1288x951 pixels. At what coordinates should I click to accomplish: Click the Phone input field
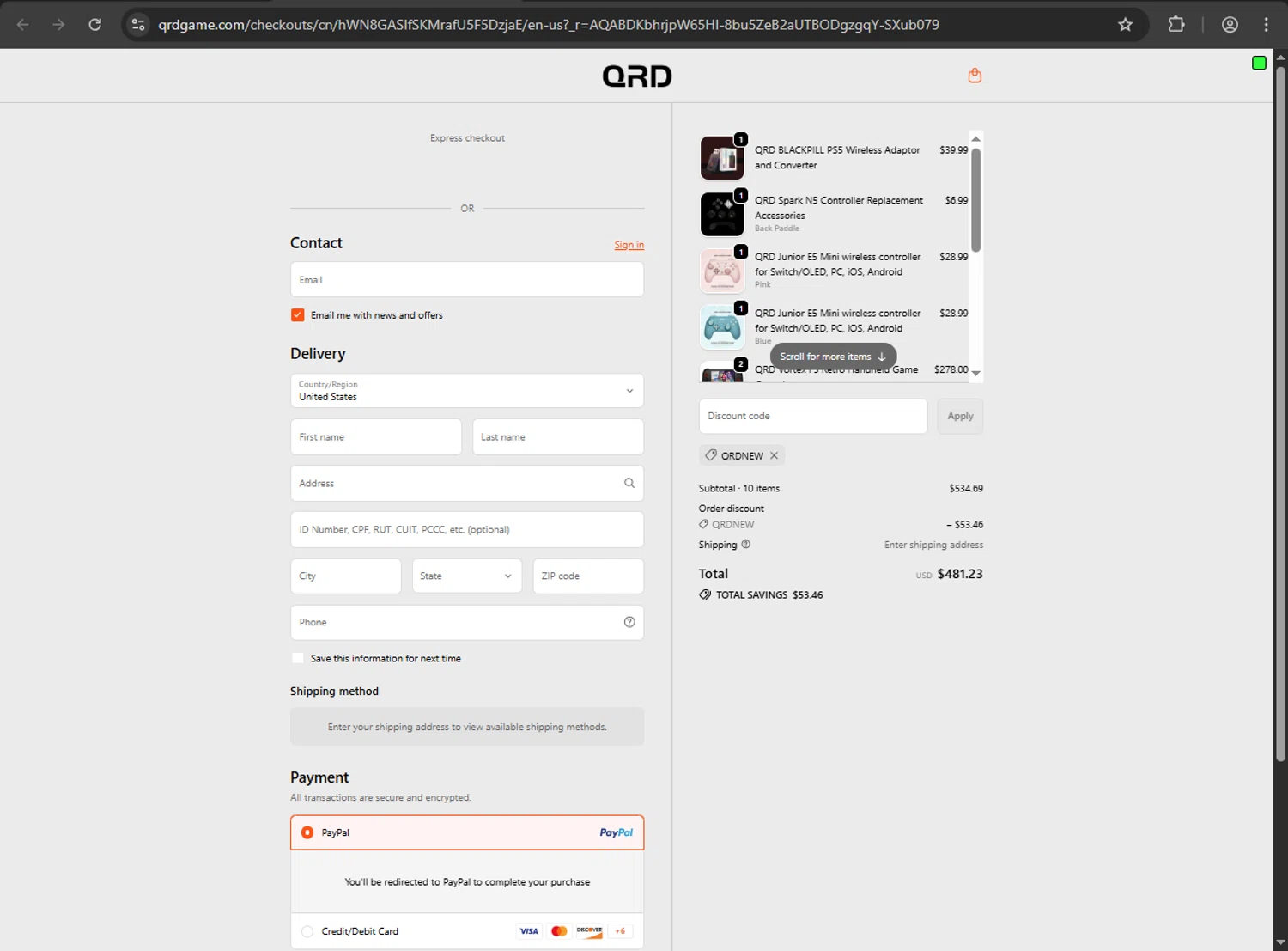click(x=467, y=622)
